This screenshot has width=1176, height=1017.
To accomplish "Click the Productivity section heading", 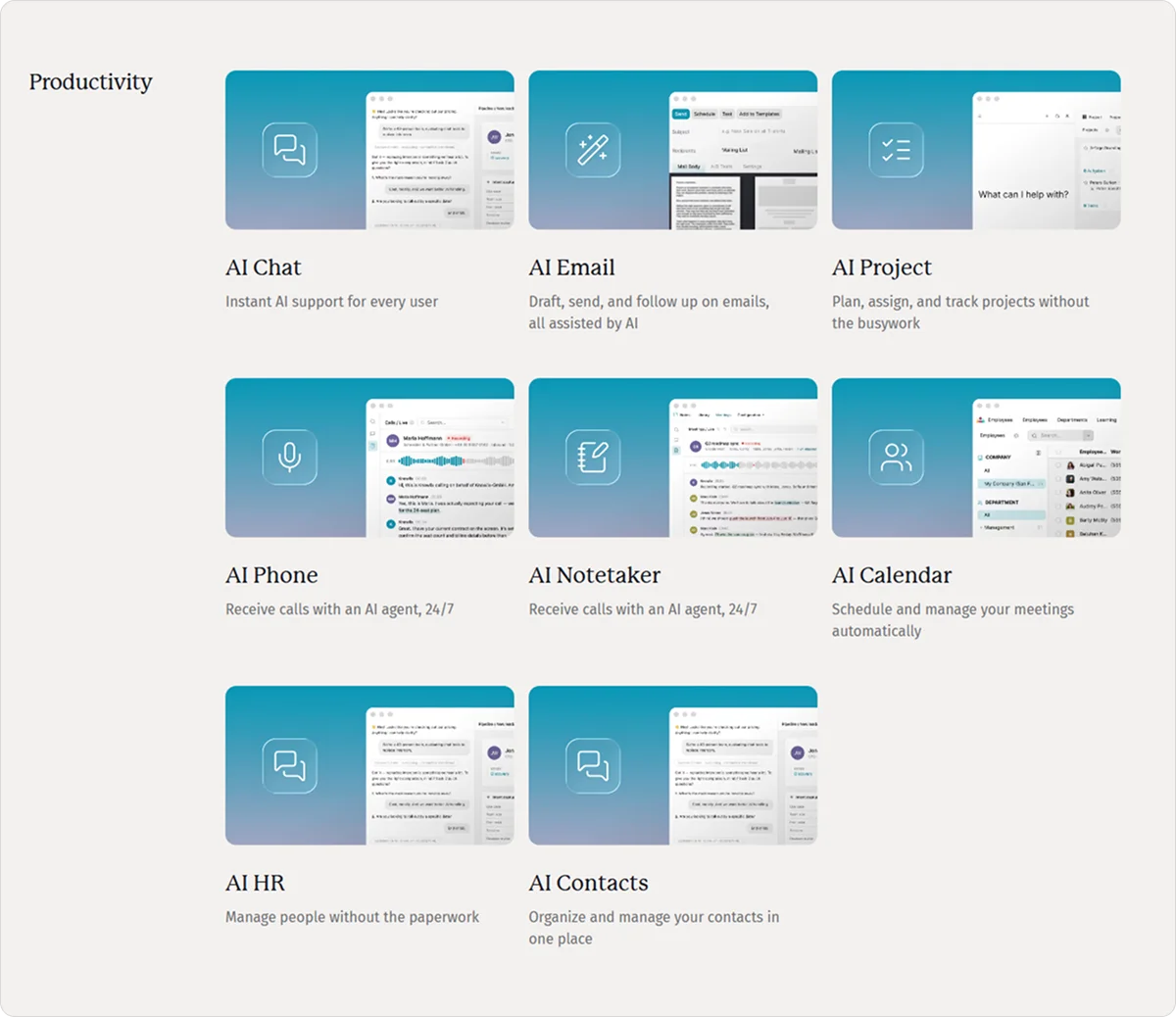I will pyautogui.click(x=90, y=82).
